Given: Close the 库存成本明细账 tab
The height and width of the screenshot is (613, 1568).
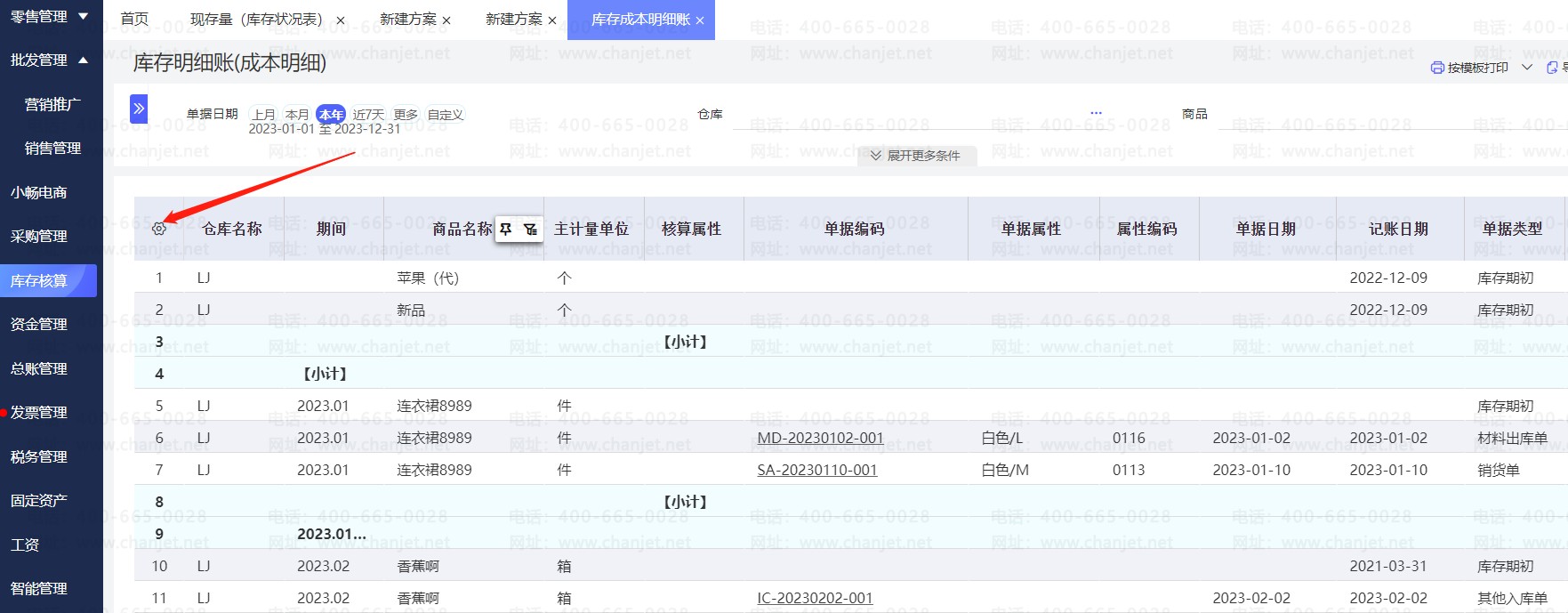Looking at the screenshot, I should [700, 20].
